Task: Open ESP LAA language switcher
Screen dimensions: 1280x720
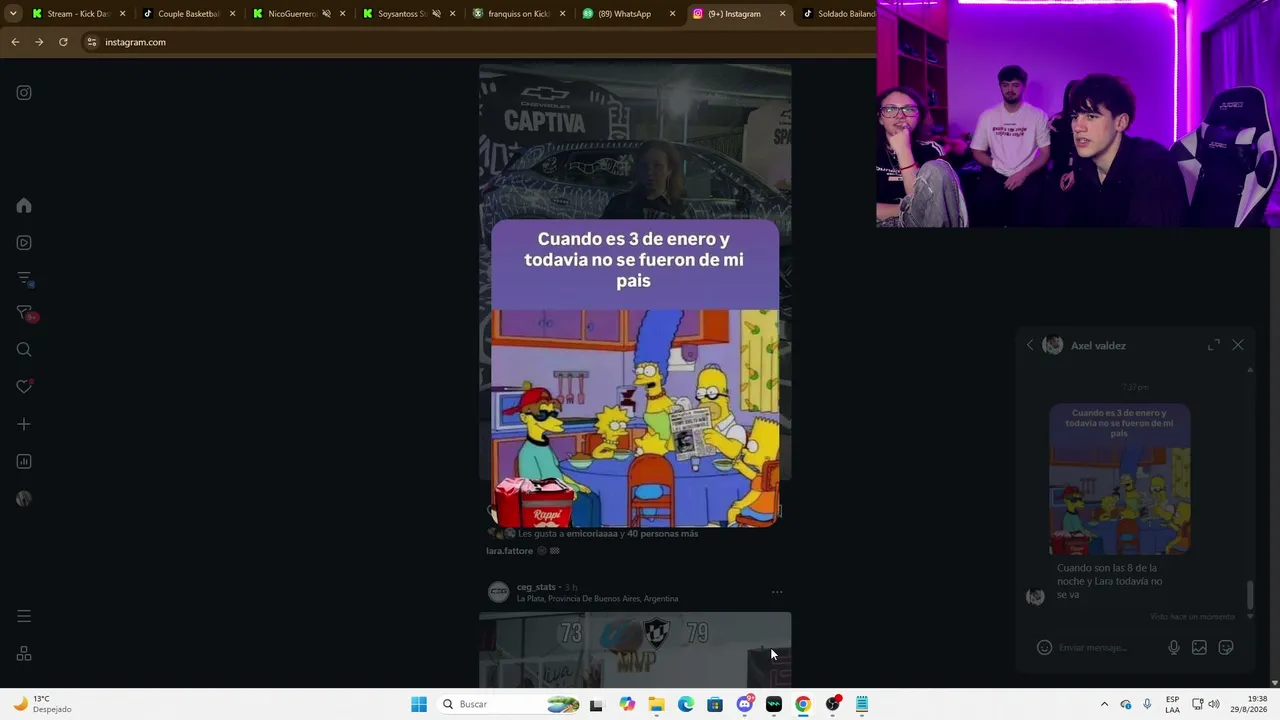Action: pyautogui.click(x=1172, y=704)
